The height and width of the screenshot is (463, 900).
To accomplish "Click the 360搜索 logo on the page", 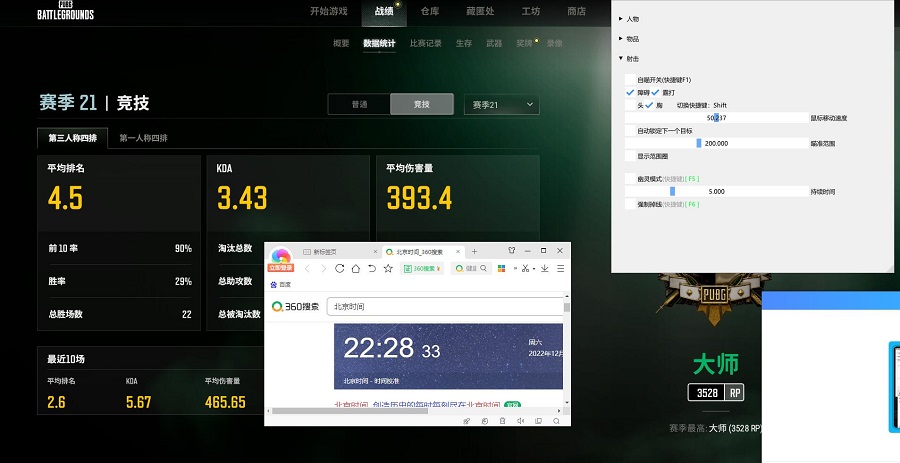I will pyautogui.click(x=295, y=306).
